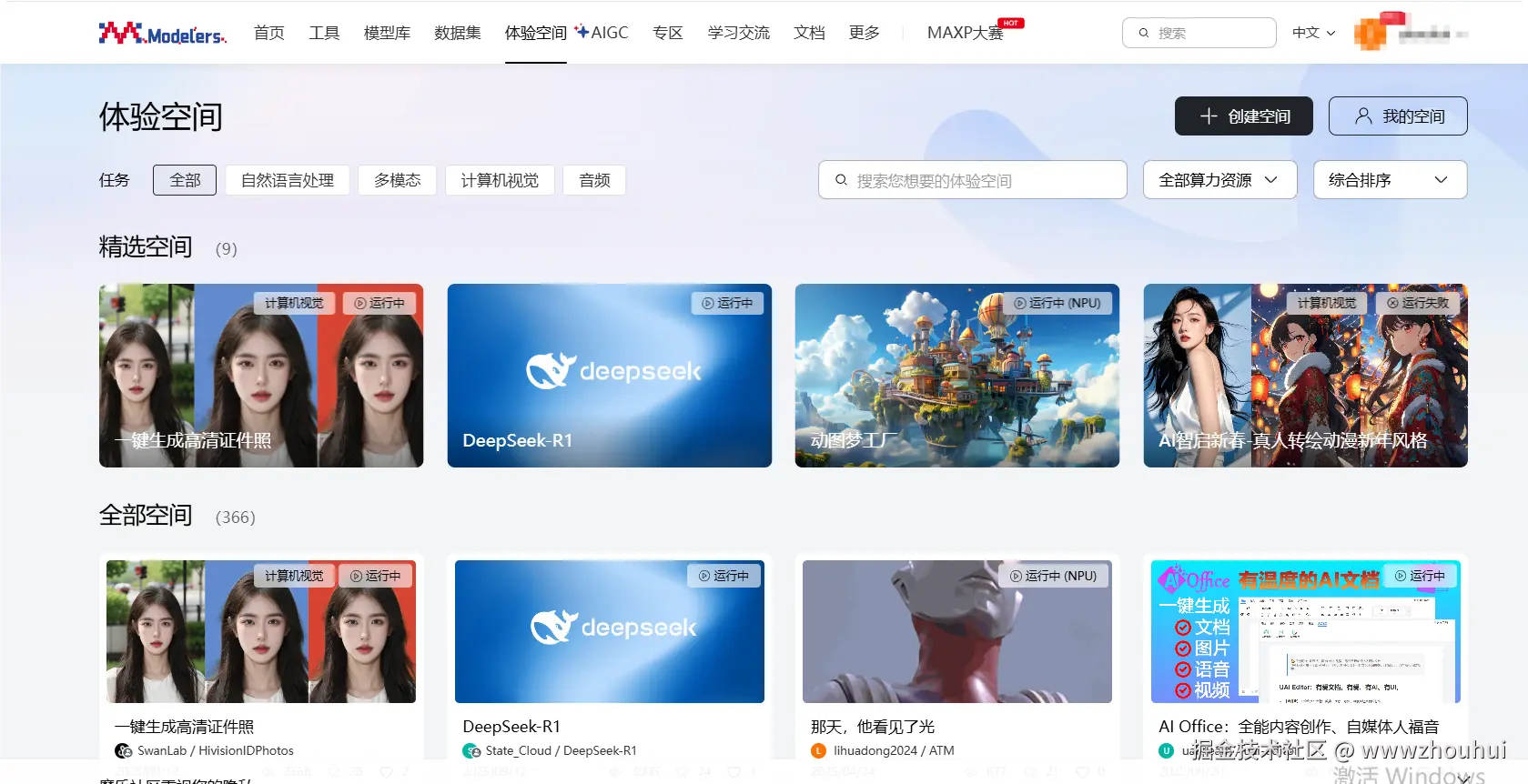Open the 文档 navigation item
The image size is (1528, 784).
click(809, 33)
